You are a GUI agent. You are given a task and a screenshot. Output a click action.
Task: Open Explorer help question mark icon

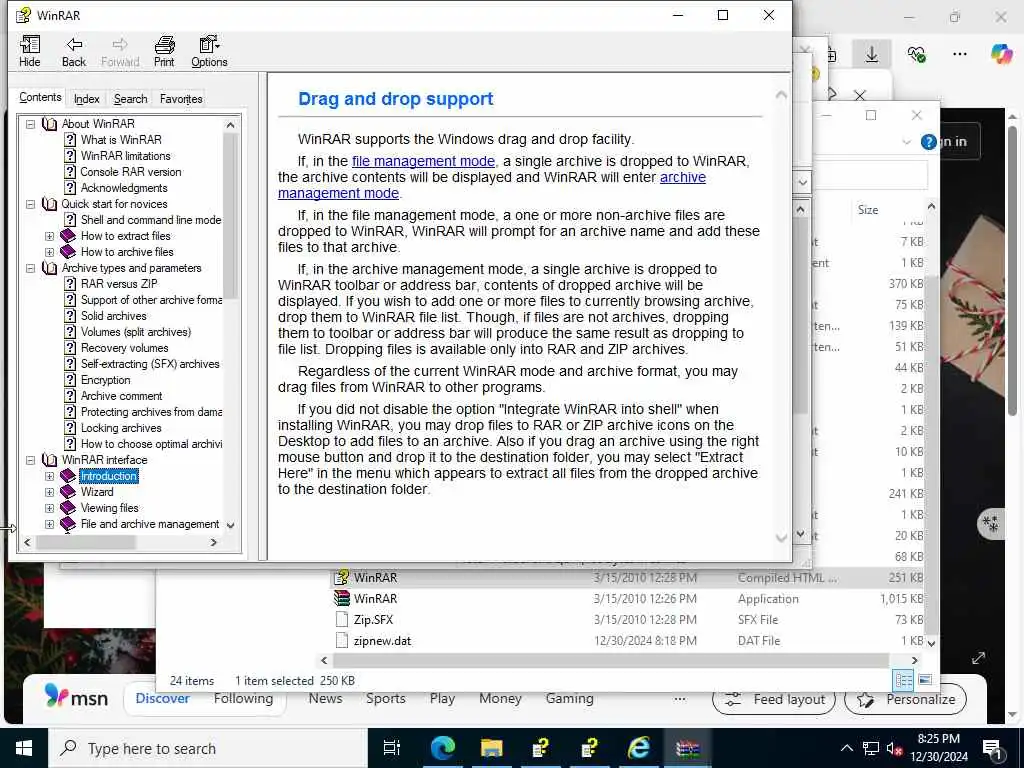tap(928, 142)
